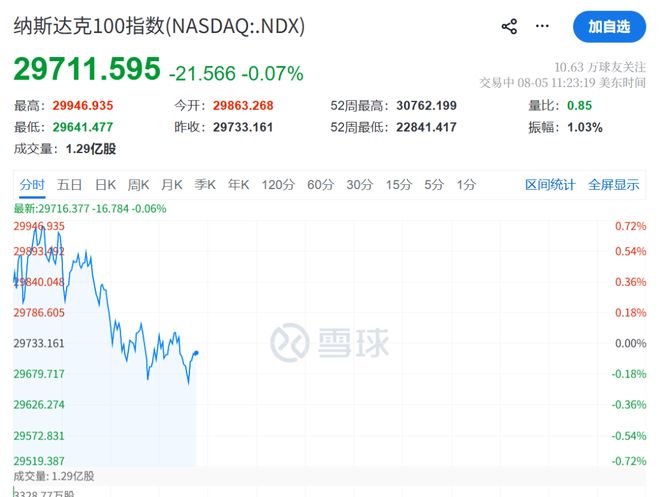Open 区间统计 range statistics
Screen dimensions: 660x497
(550, 185)
